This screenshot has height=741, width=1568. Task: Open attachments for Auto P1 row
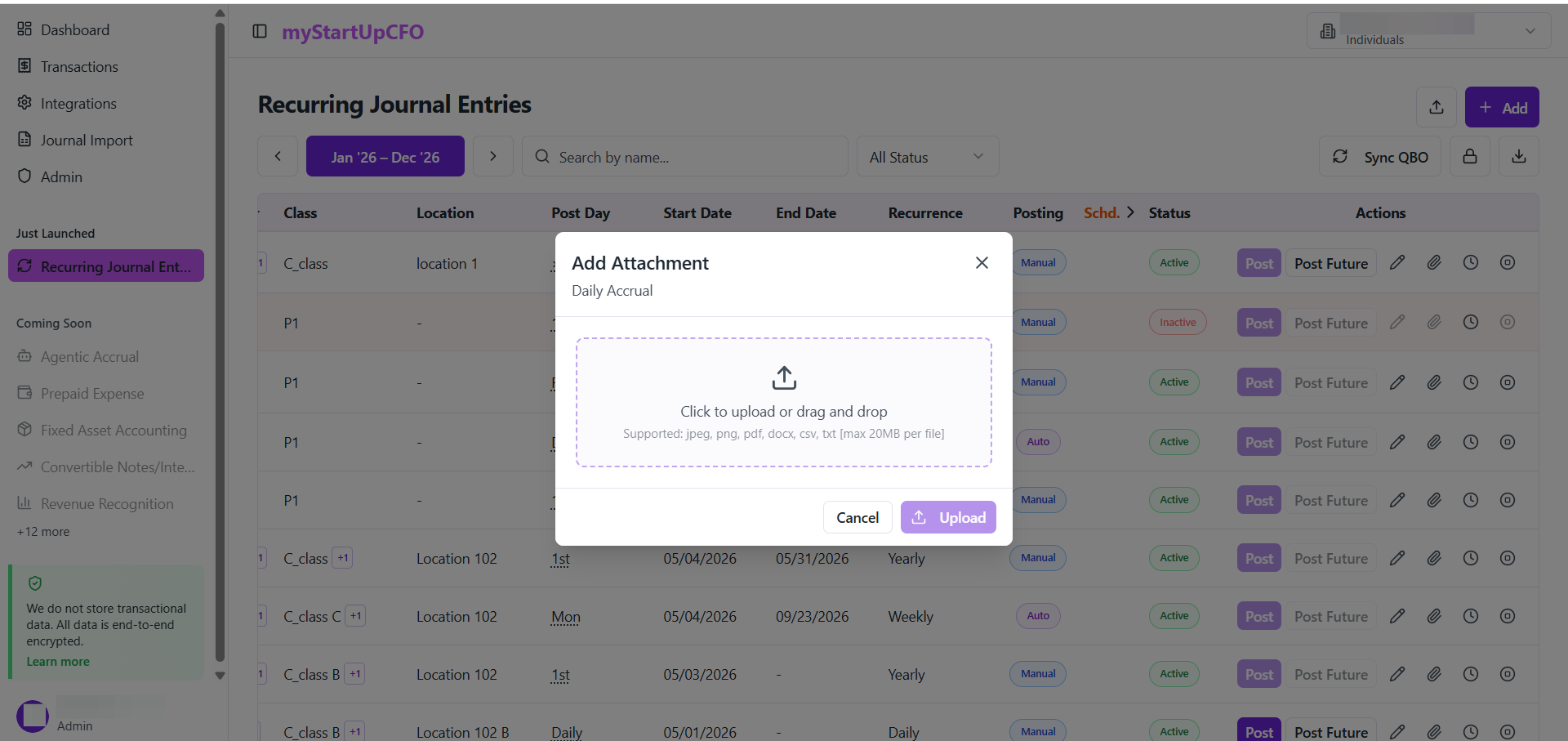[1434, 442]
